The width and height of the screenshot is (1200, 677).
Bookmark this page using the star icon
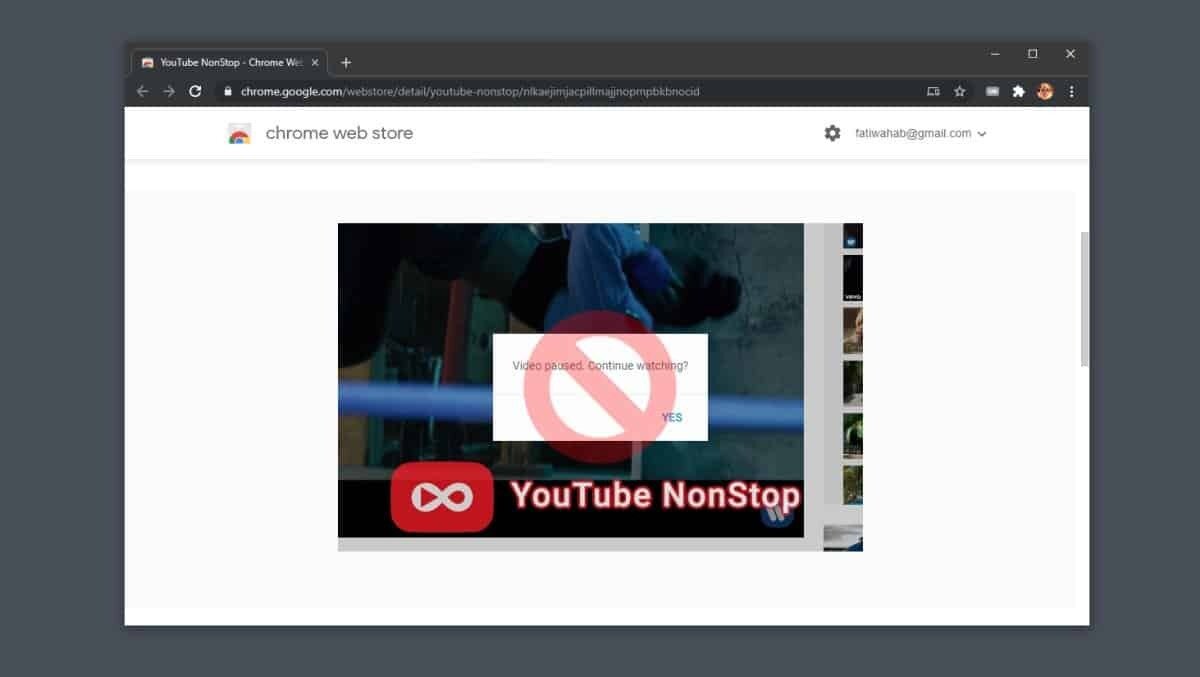tap(960, 91)
